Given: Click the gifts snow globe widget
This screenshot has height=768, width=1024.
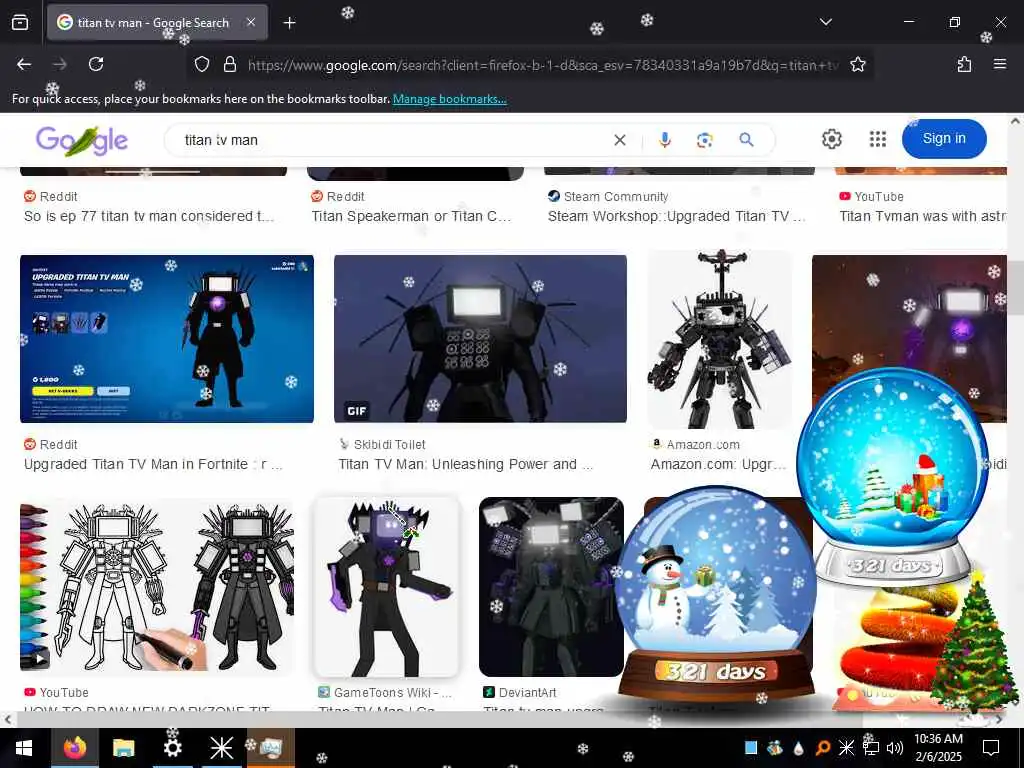Looking at the screenshot, I should (x=893, y=477).
